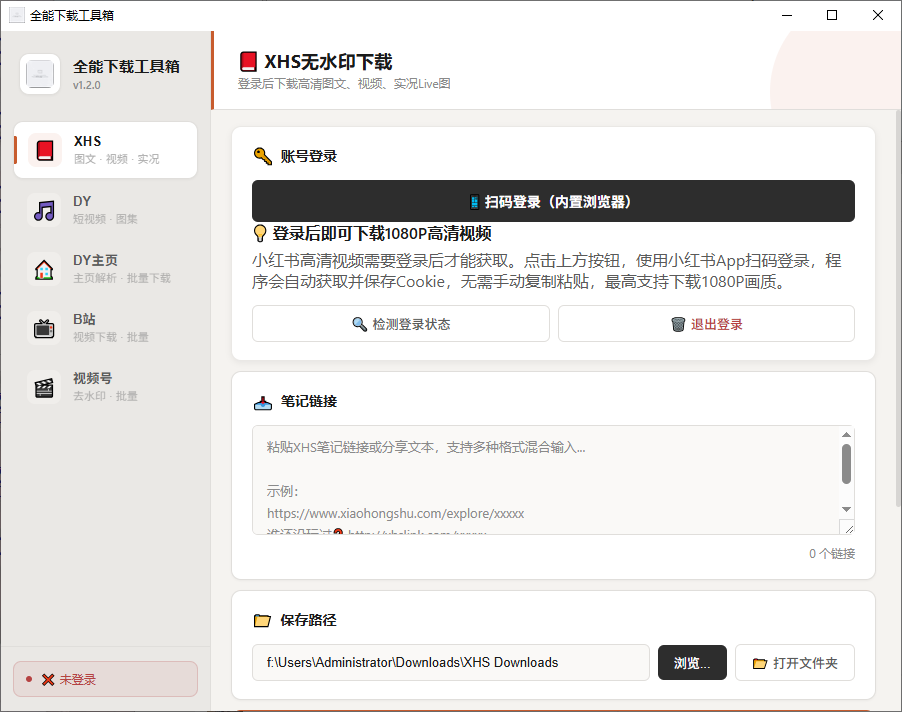Click 打开文件夹 button
This screenshot has width=902, height=712.
(794, 663)
